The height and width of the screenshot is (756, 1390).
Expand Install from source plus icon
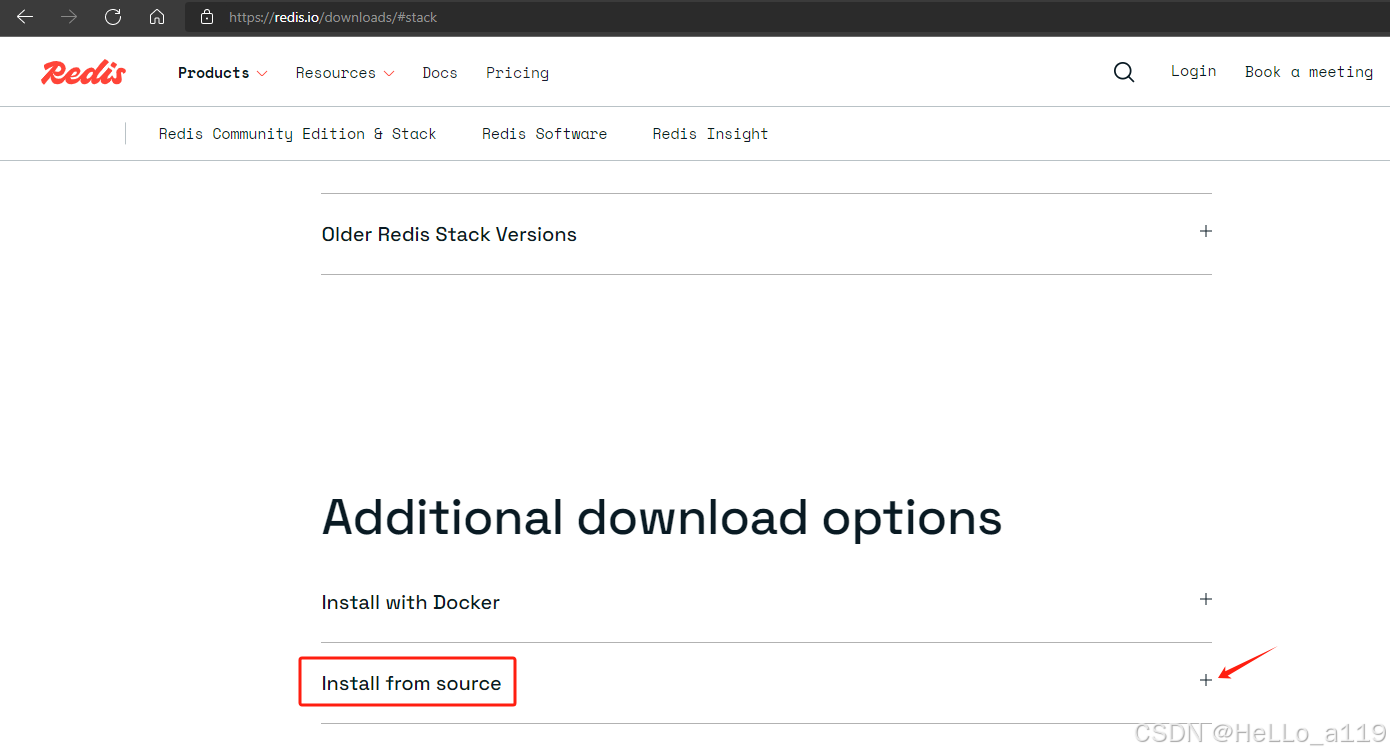pyautogui.click(x=1206, y=680)
